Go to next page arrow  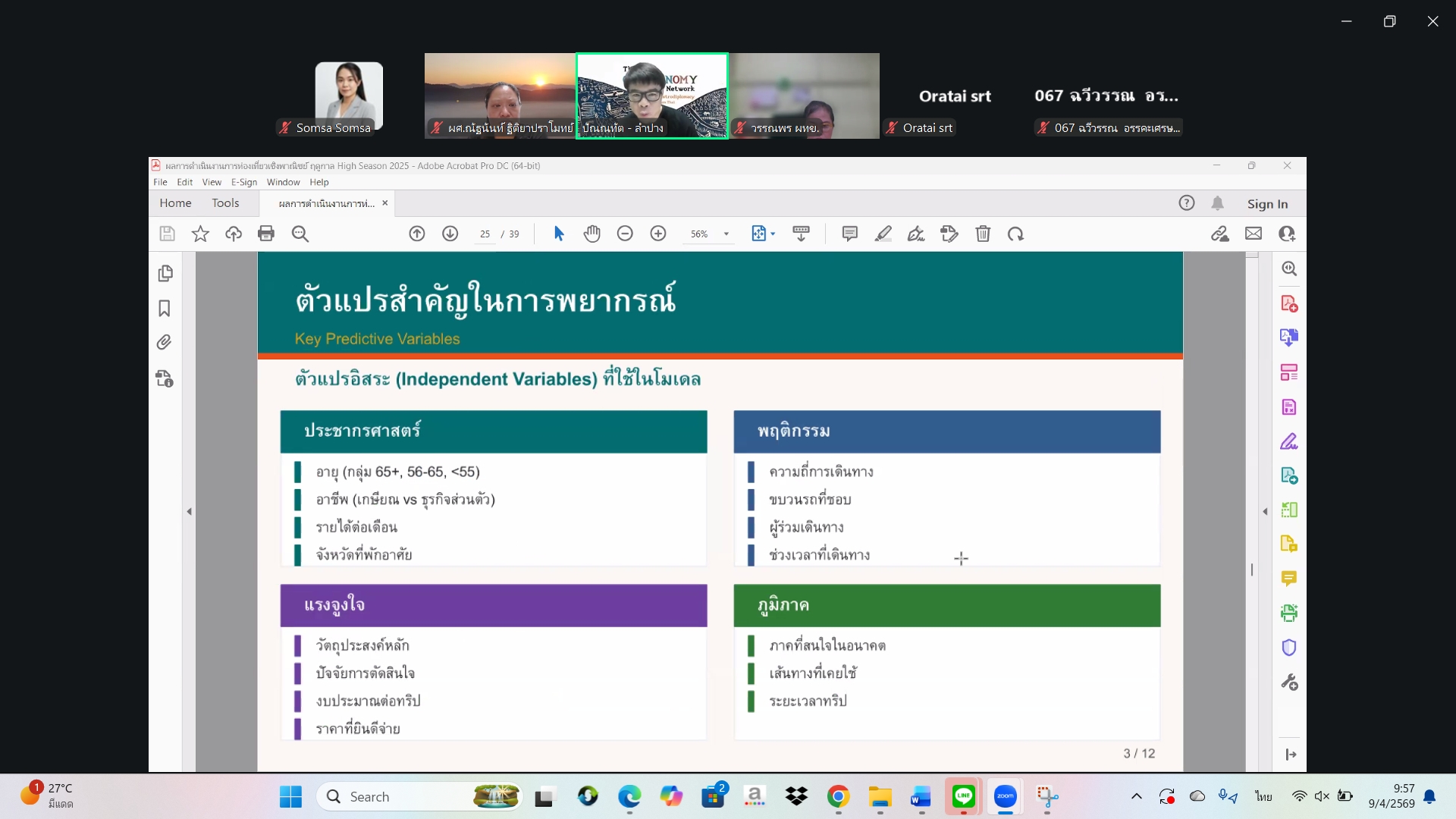click(x=450, y=234)
